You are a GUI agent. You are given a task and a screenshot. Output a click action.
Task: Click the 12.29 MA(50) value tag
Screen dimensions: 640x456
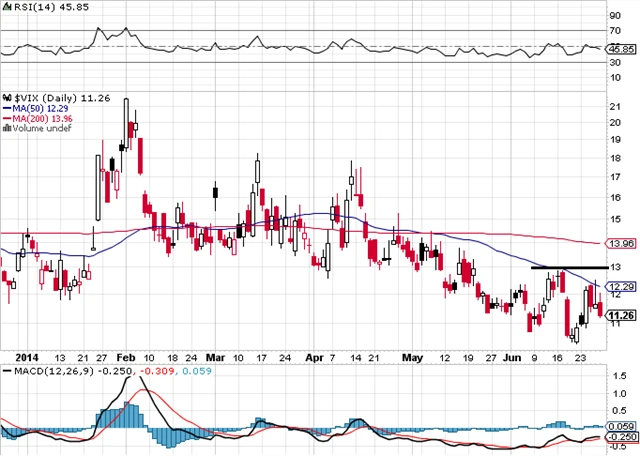[x=622, y=286]
